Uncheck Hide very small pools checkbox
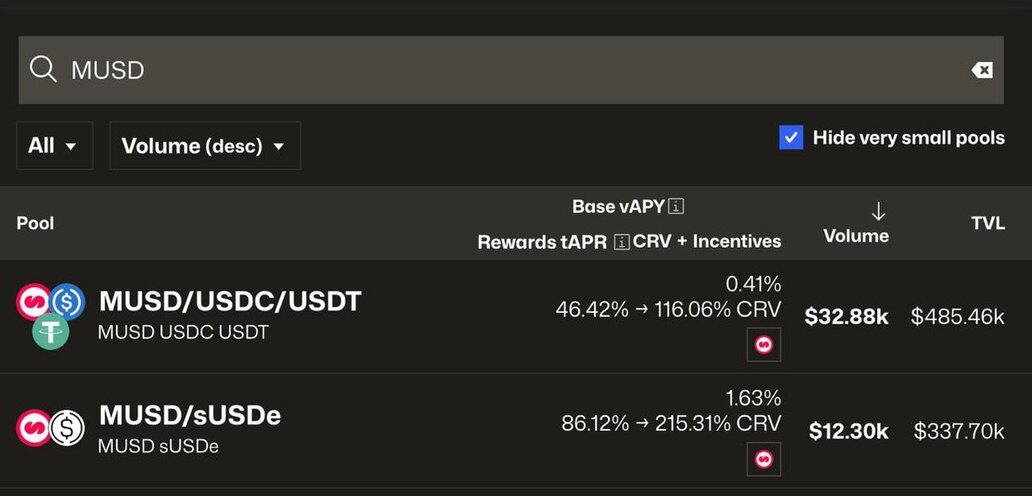1032x496 pixels. (x=791, y=138)
